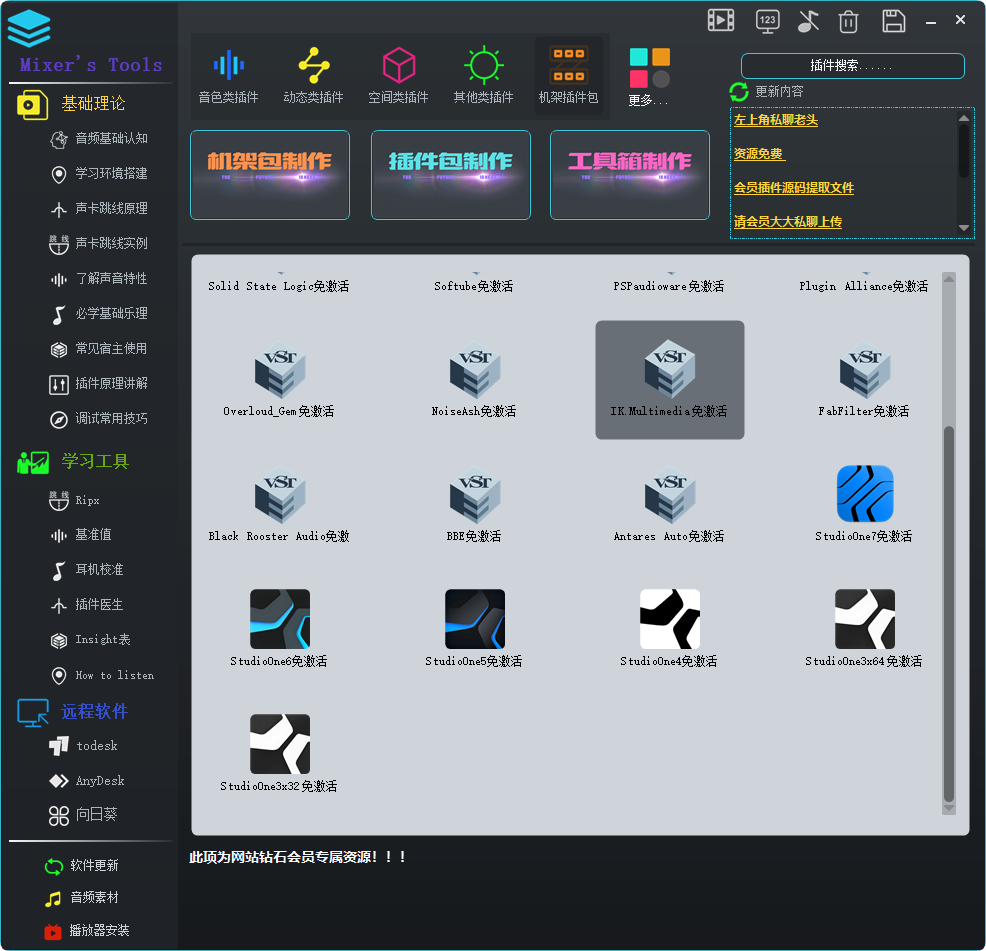Focus the 插件搜索 search field

(x=853, y=65)
